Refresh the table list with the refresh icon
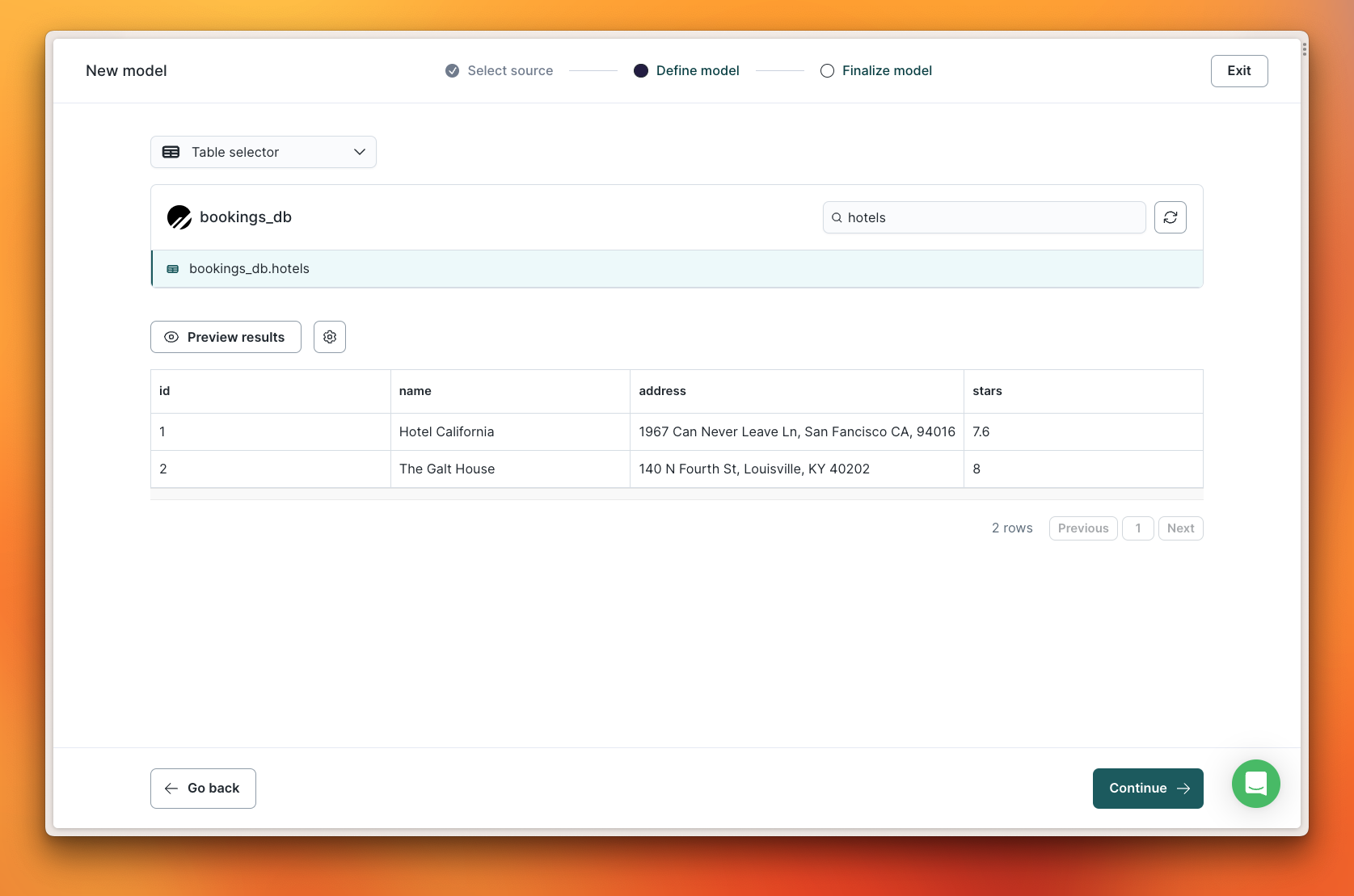Image resolution: width=1354 pixels, height=896 pixels. coord(1170,217)
